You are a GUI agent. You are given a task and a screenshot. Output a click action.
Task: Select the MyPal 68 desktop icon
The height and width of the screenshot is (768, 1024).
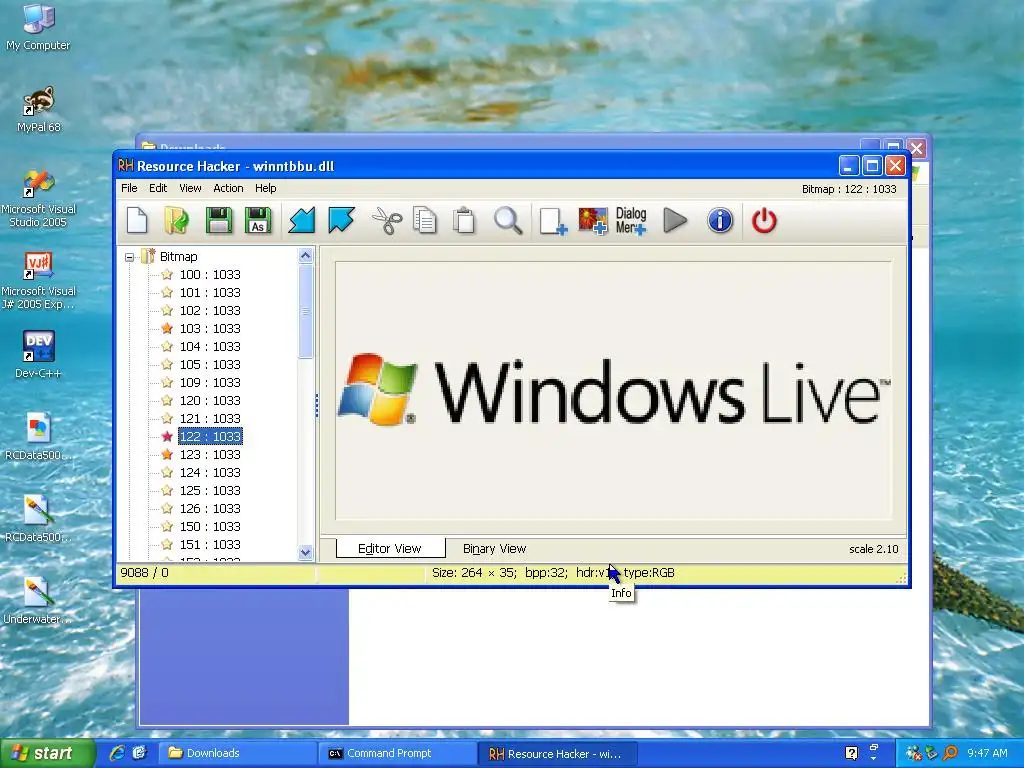pos(39,109)
